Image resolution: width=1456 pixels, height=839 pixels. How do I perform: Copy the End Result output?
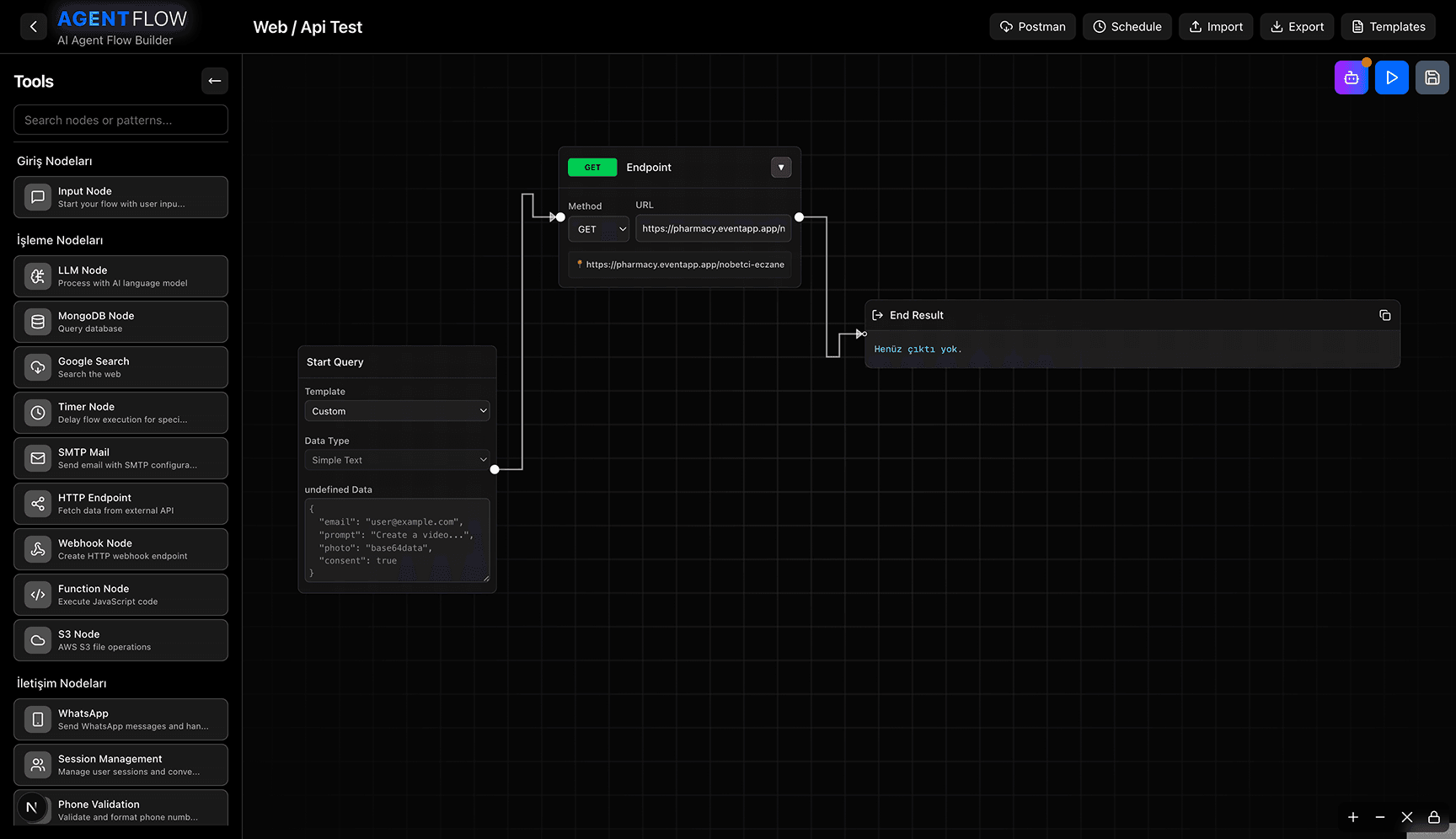pos(1384,315)
